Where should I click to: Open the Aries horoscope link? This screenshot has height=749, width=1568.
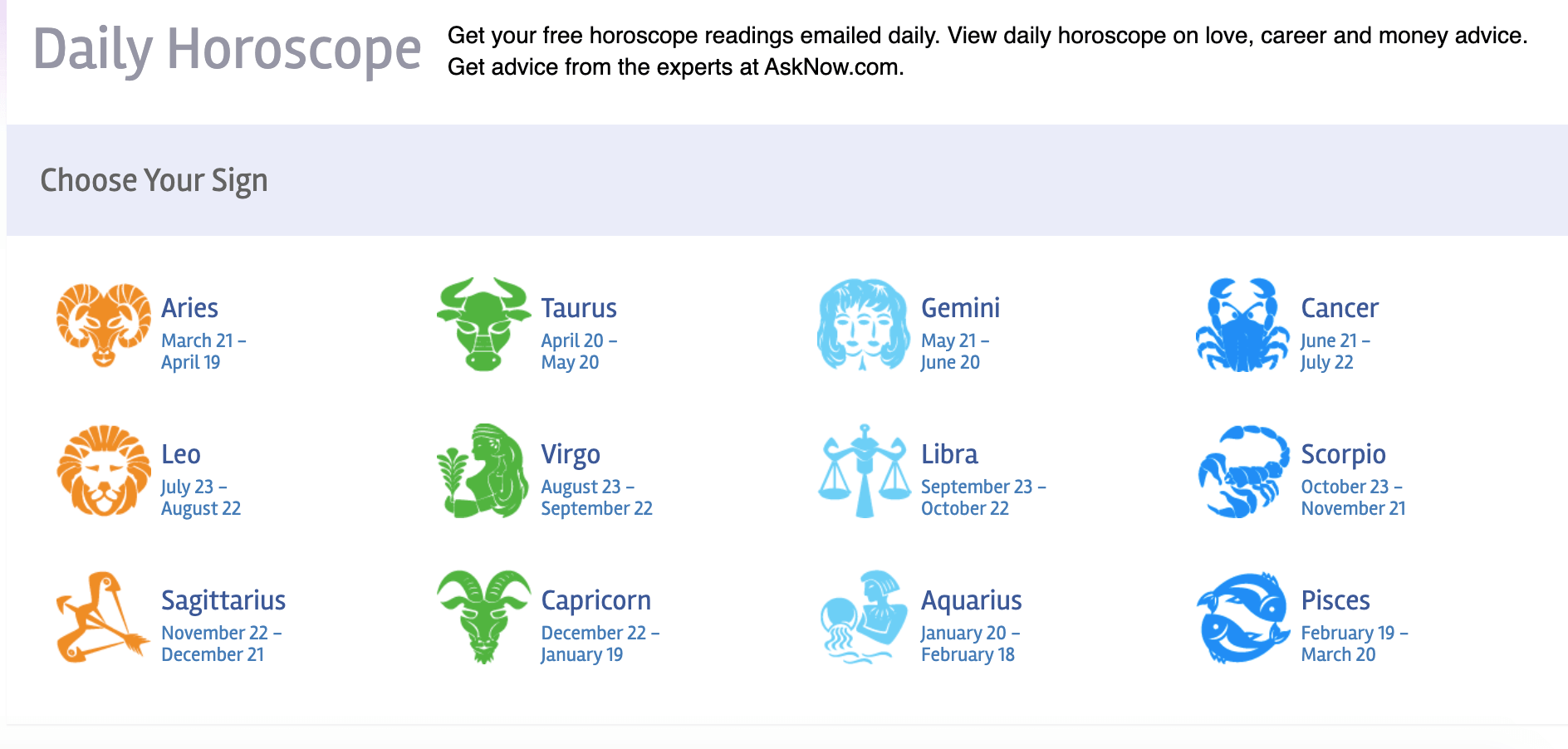tap(189, 308)
